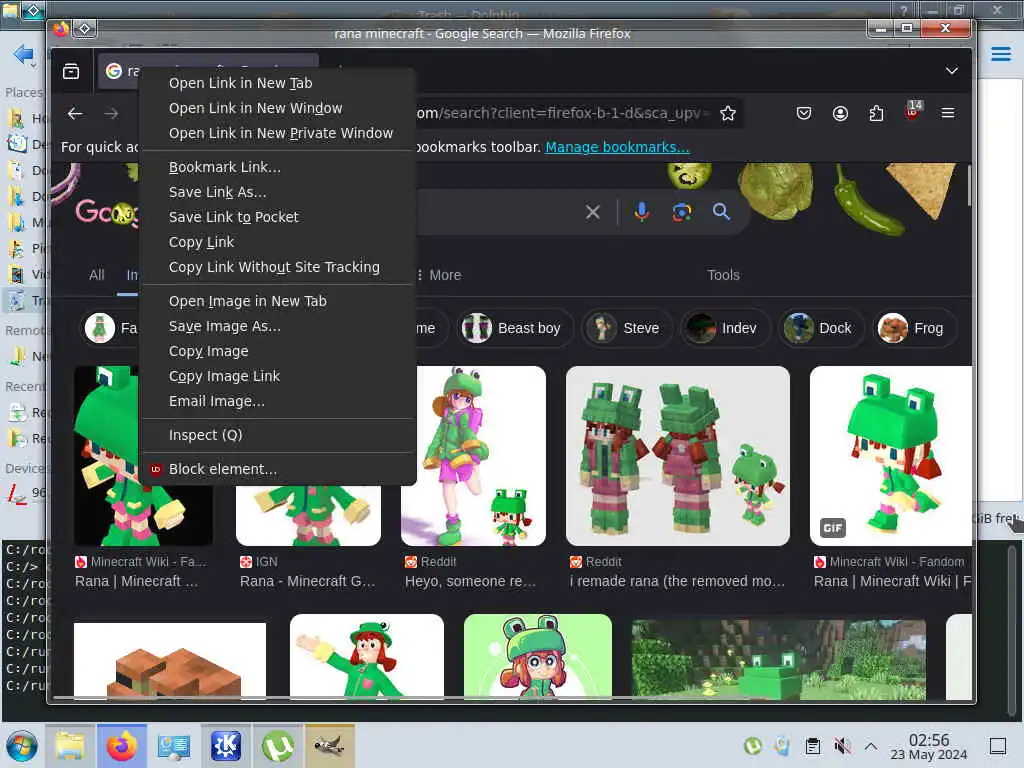Open Firefox View icon in tab bar
Viewport: 1024px width, 768px height.
(71, 71)
